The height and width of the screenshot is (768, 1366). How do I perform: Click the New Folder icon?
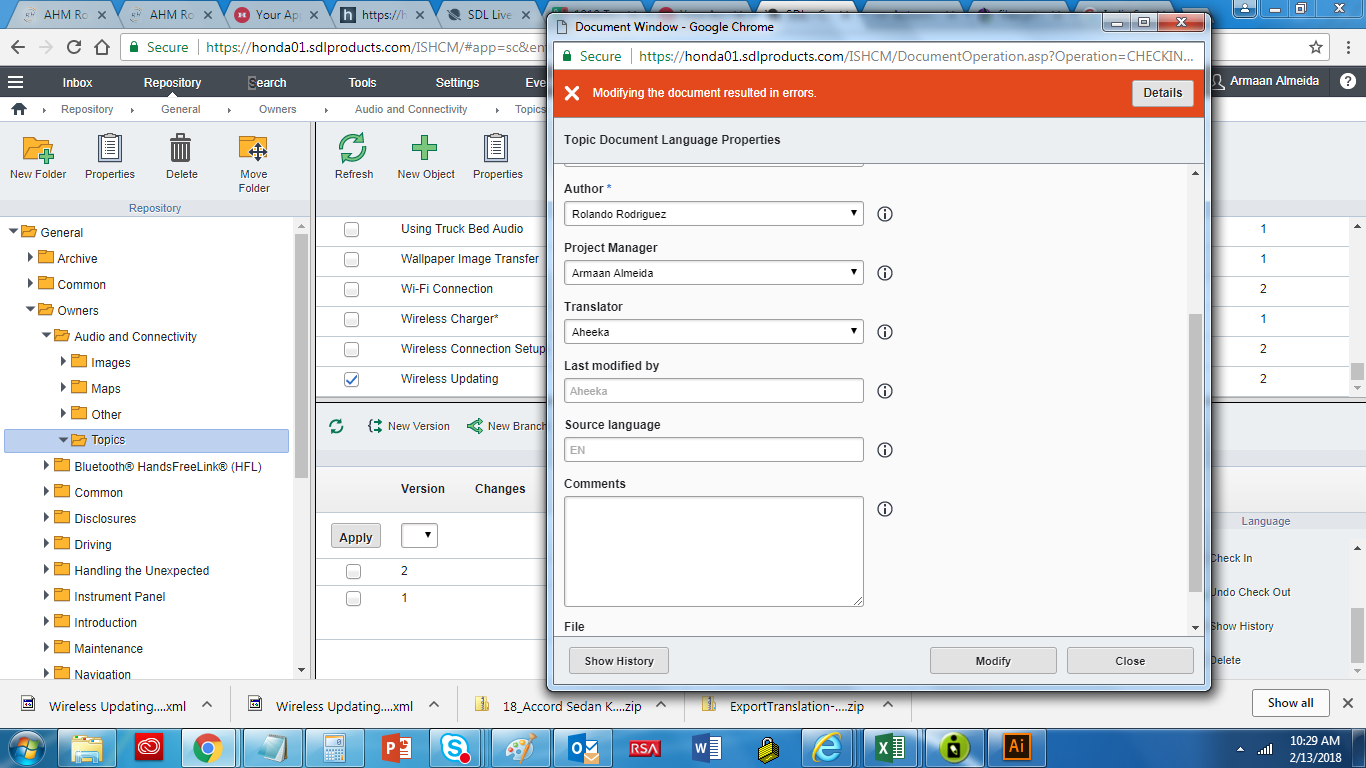tap(38, 149)
